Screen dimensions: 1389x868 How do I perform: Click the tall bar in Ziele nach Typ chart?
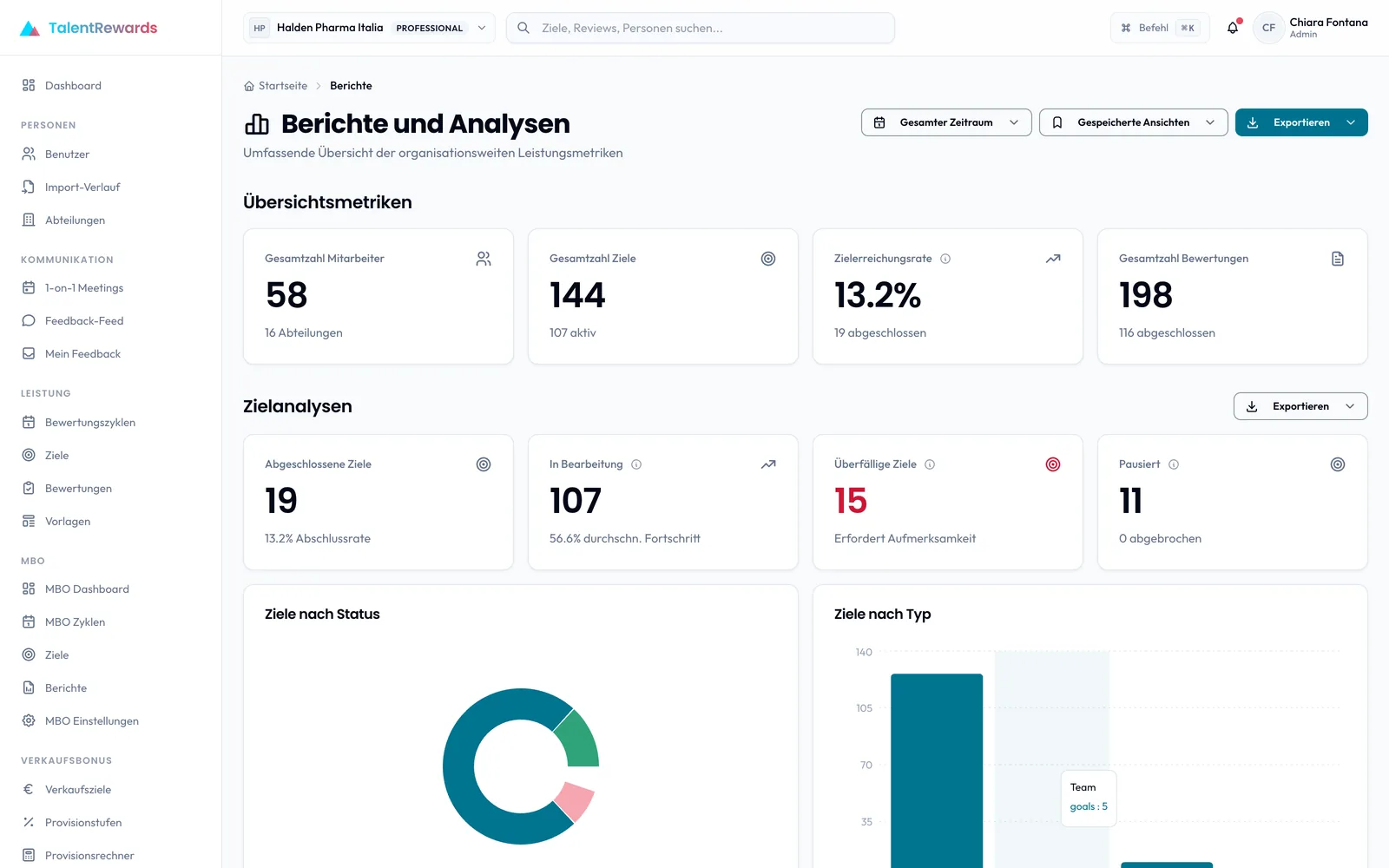[x=937, y=771]
